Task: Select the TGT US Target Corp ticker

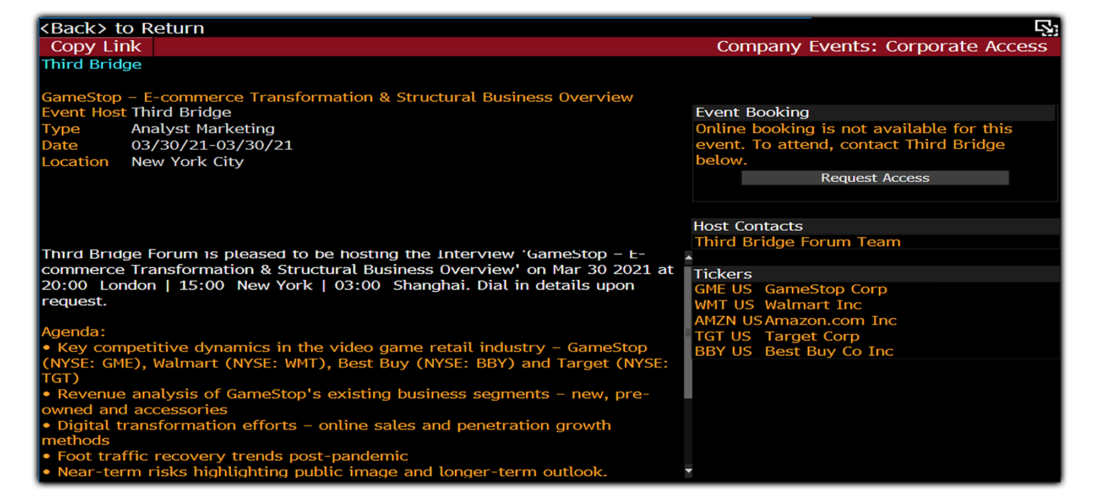Action: click(777, 336)
